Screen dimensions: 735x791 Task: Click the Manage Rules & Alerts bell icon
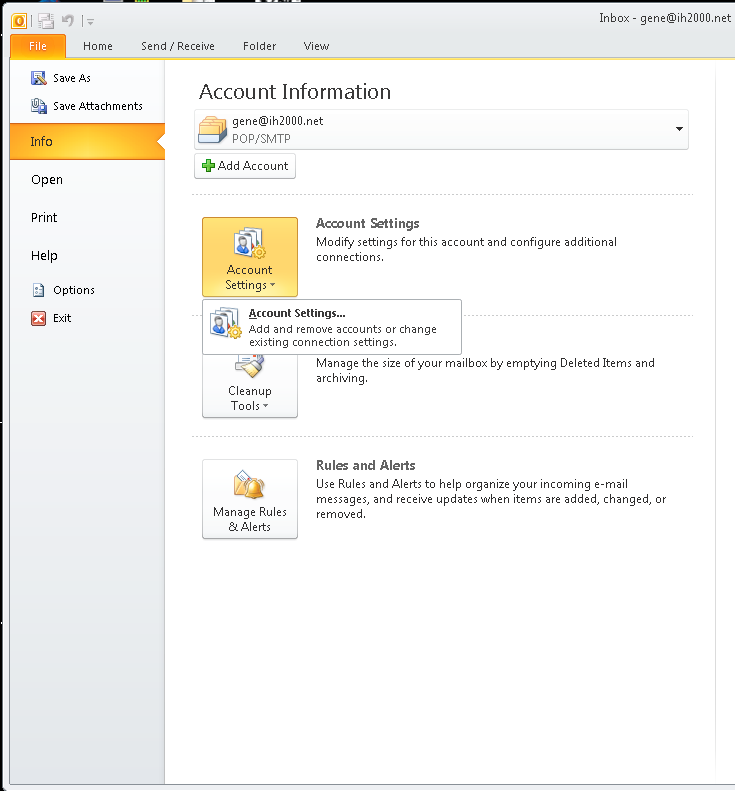tap(250, 484)
